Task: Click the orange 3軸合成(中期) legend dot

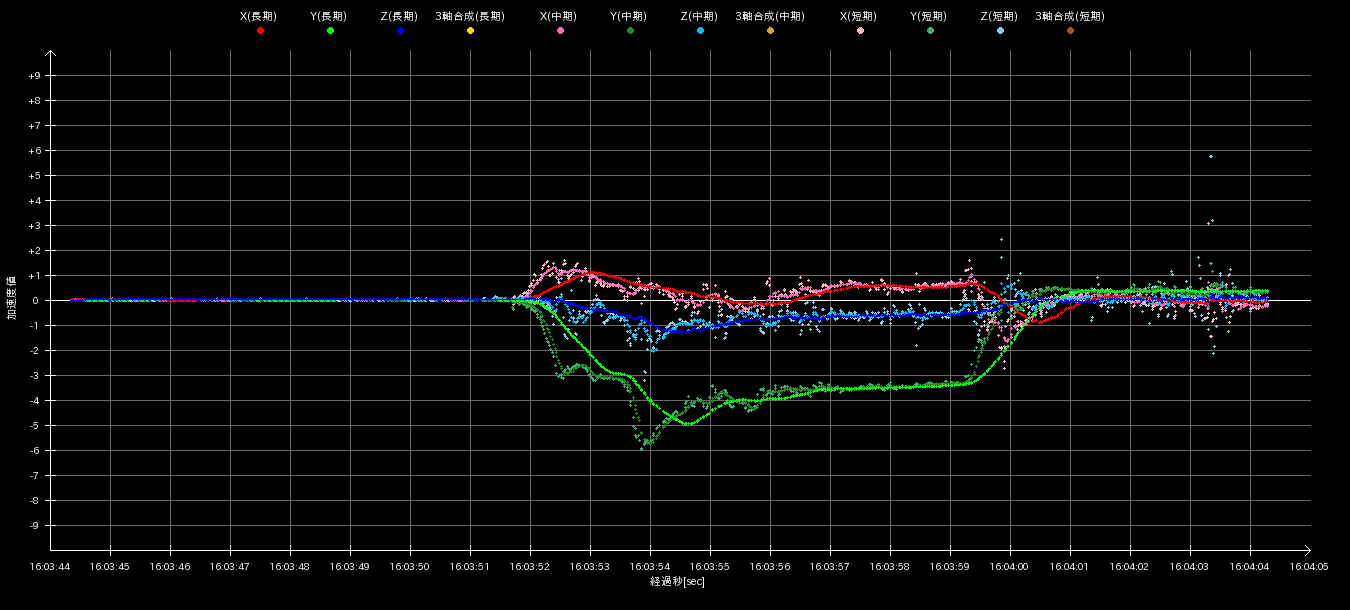Action: coord(770,31)
